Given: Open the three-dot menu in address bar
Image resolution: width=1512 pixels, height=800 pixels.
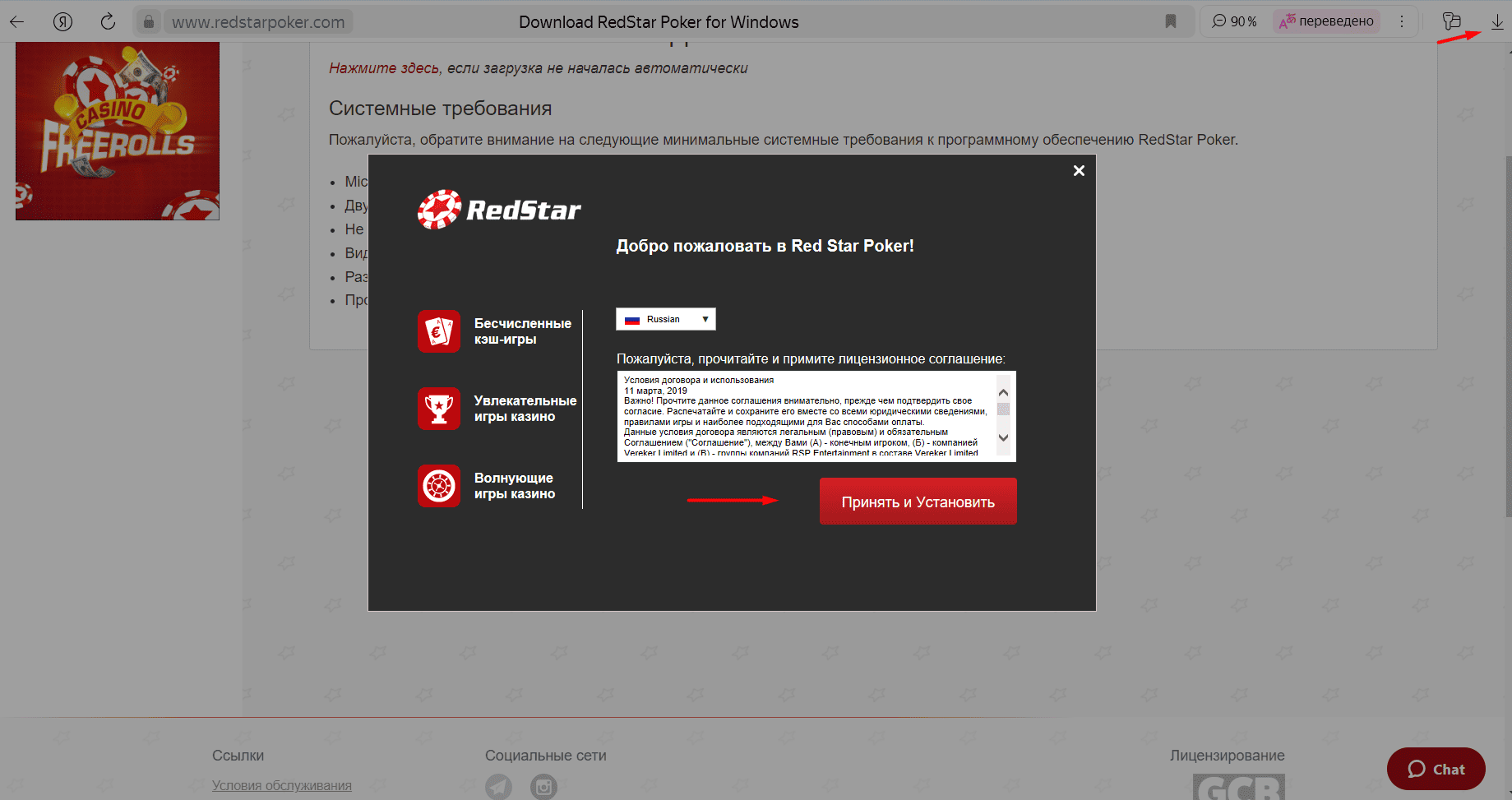Looking at the screenshot, I should [x=1402, y=22].
